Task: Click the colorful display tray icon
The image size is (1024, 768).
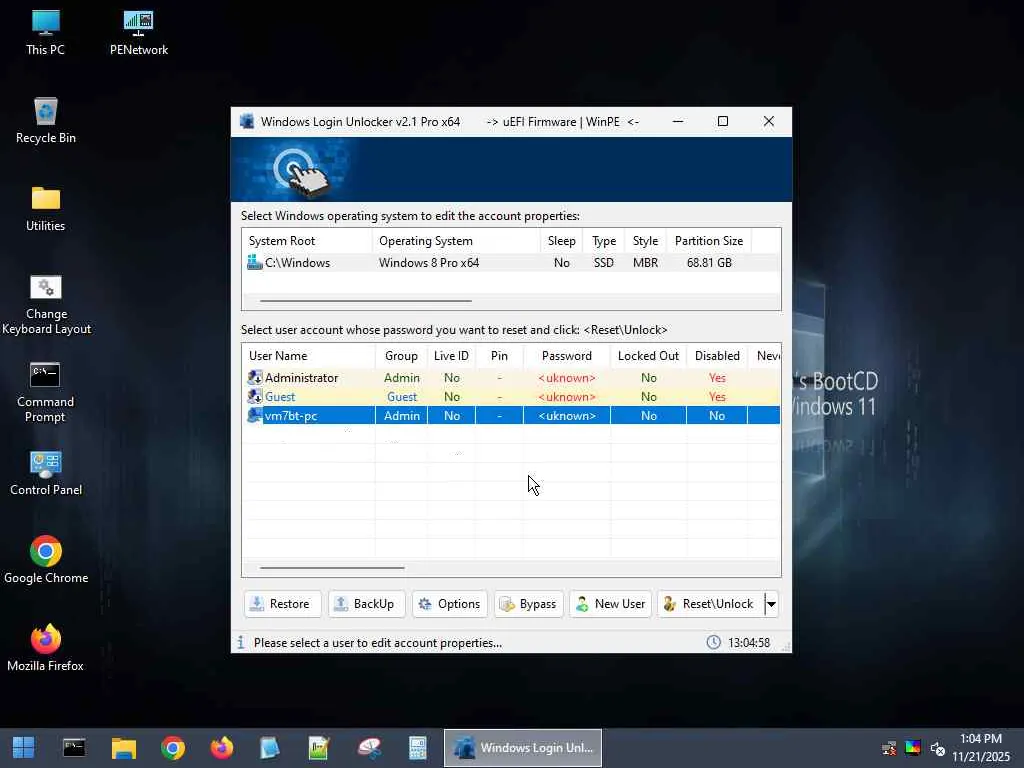Action: click(913, 748)
